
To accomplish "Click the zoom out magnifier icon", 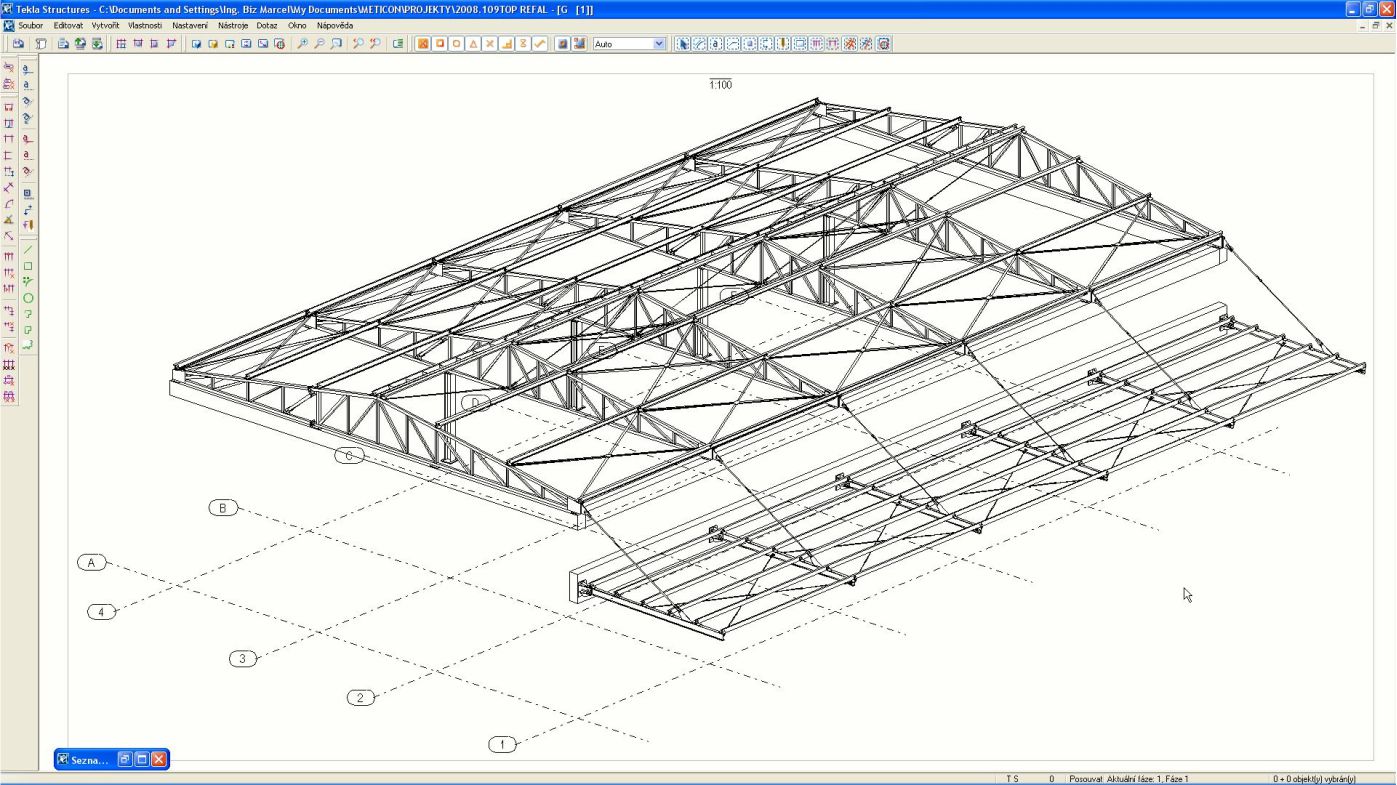I will [x=320, y=44].
